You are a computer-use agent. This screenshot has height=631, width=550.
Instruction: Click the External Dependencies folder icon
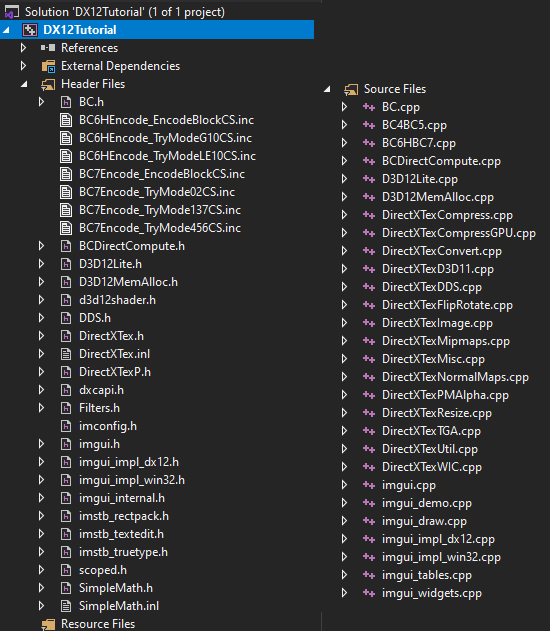[x=48, y=66]
